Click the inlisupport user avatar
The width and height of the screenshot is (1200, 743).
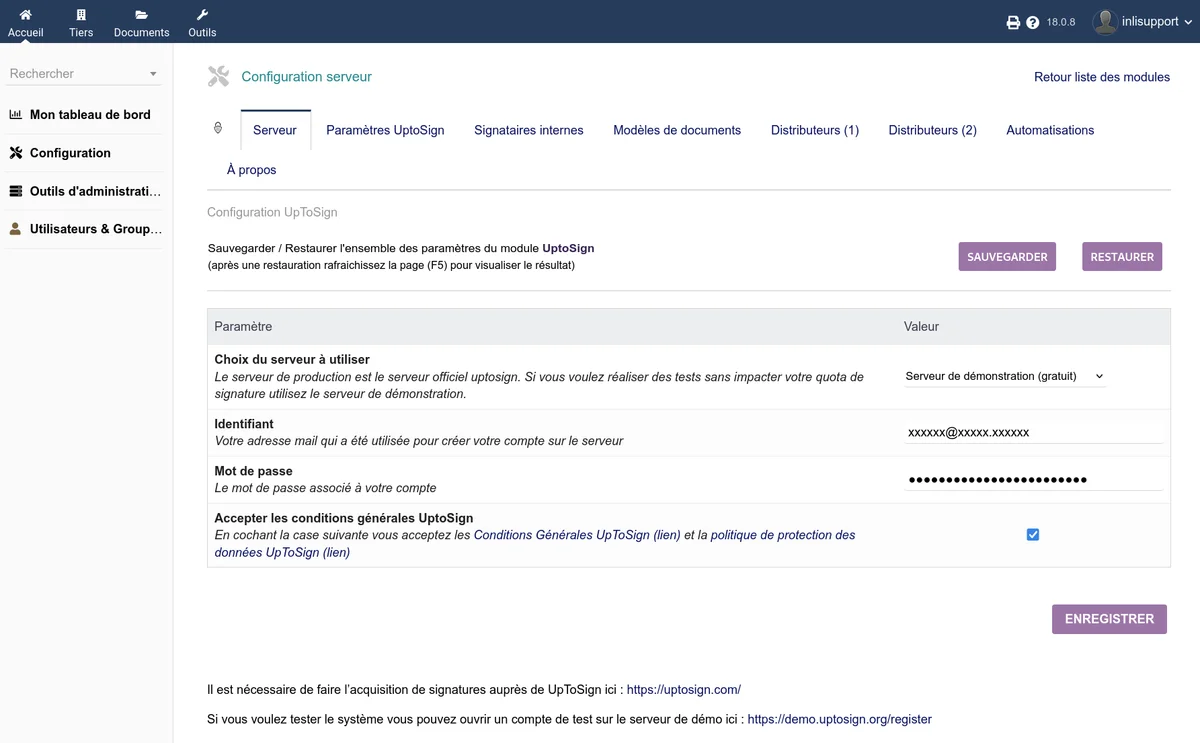click(x=1105, y=22)
